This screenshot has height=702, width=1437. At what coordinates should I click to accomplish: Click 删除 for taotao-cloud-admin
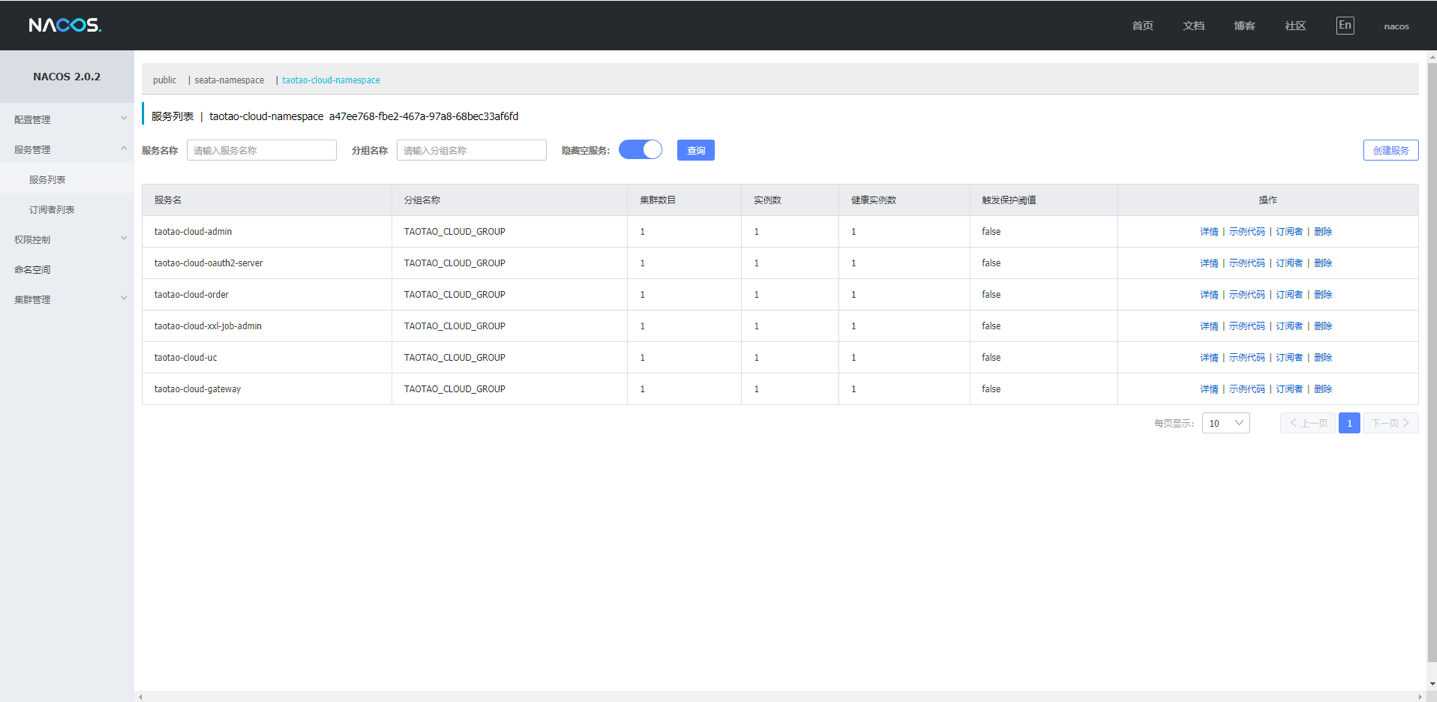1323,232
